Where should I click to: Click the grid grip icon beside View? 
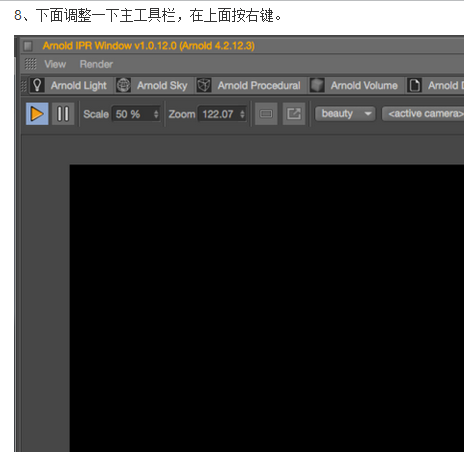pos(31,64)
